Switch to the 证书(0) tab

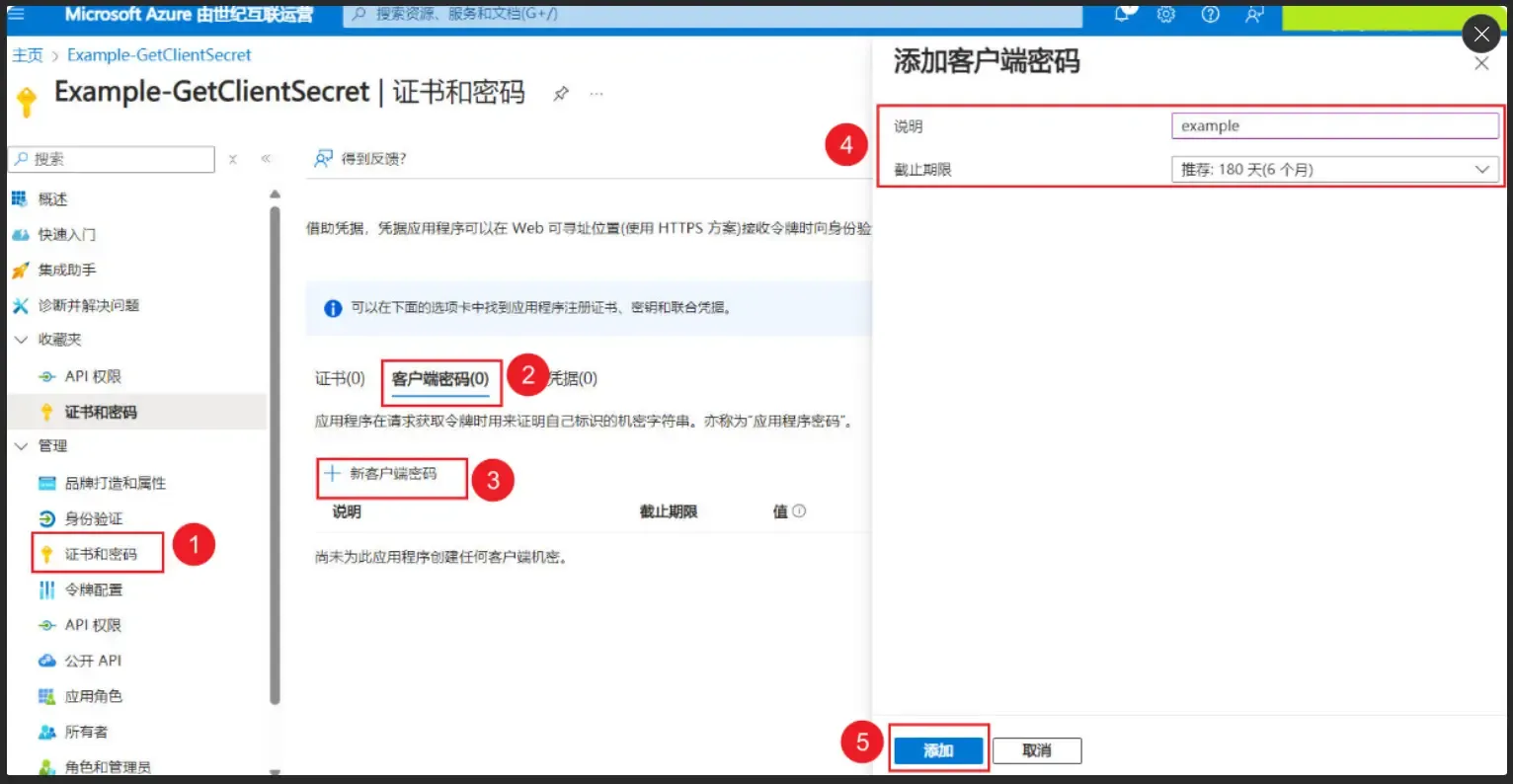339,378
